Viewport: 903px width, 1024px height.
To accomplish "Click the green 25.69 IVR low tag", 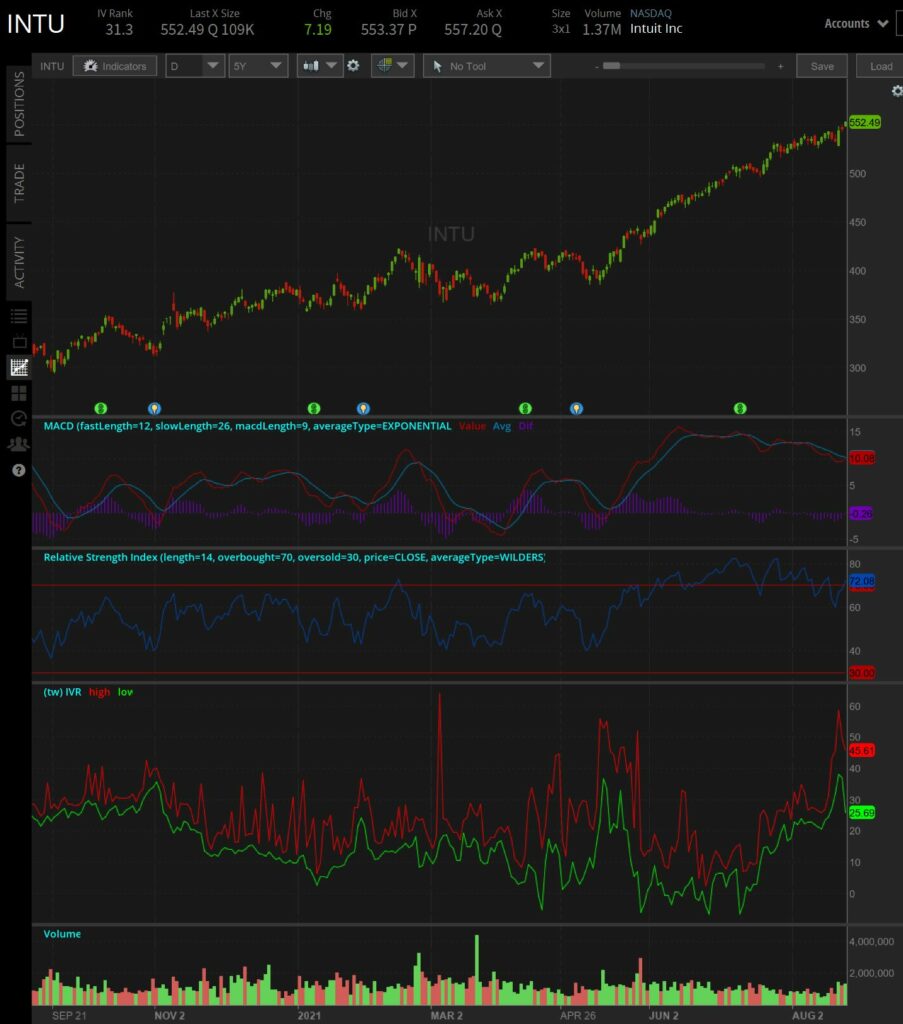I will coord(862,812).
